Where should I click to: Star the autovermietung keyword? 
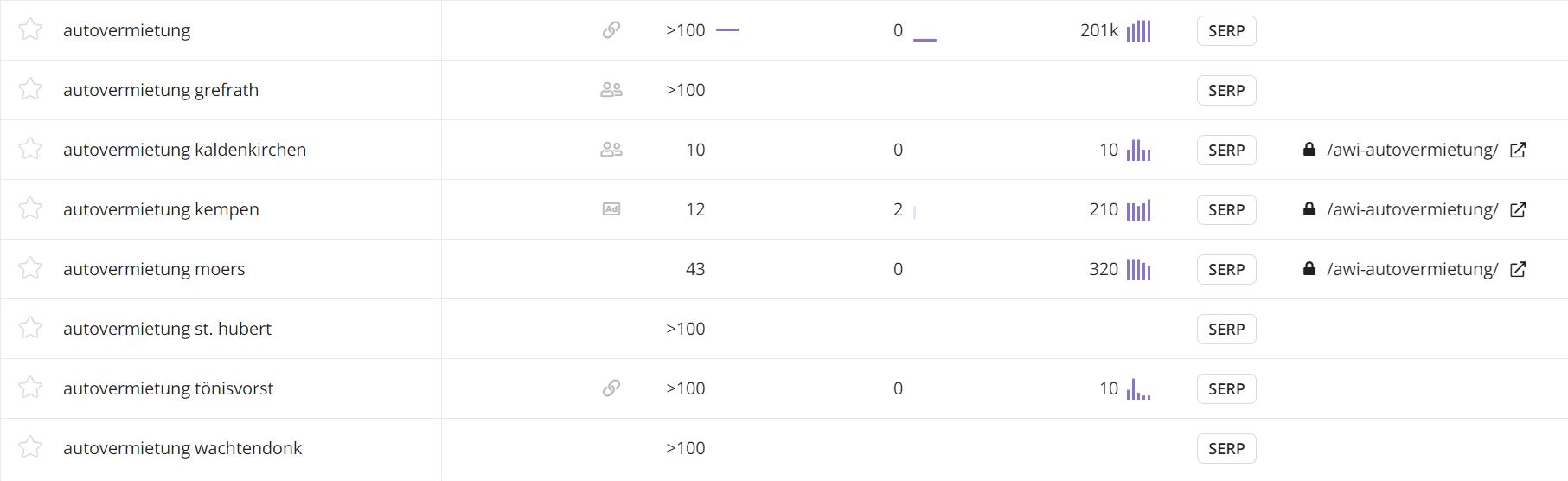[30, 29]
